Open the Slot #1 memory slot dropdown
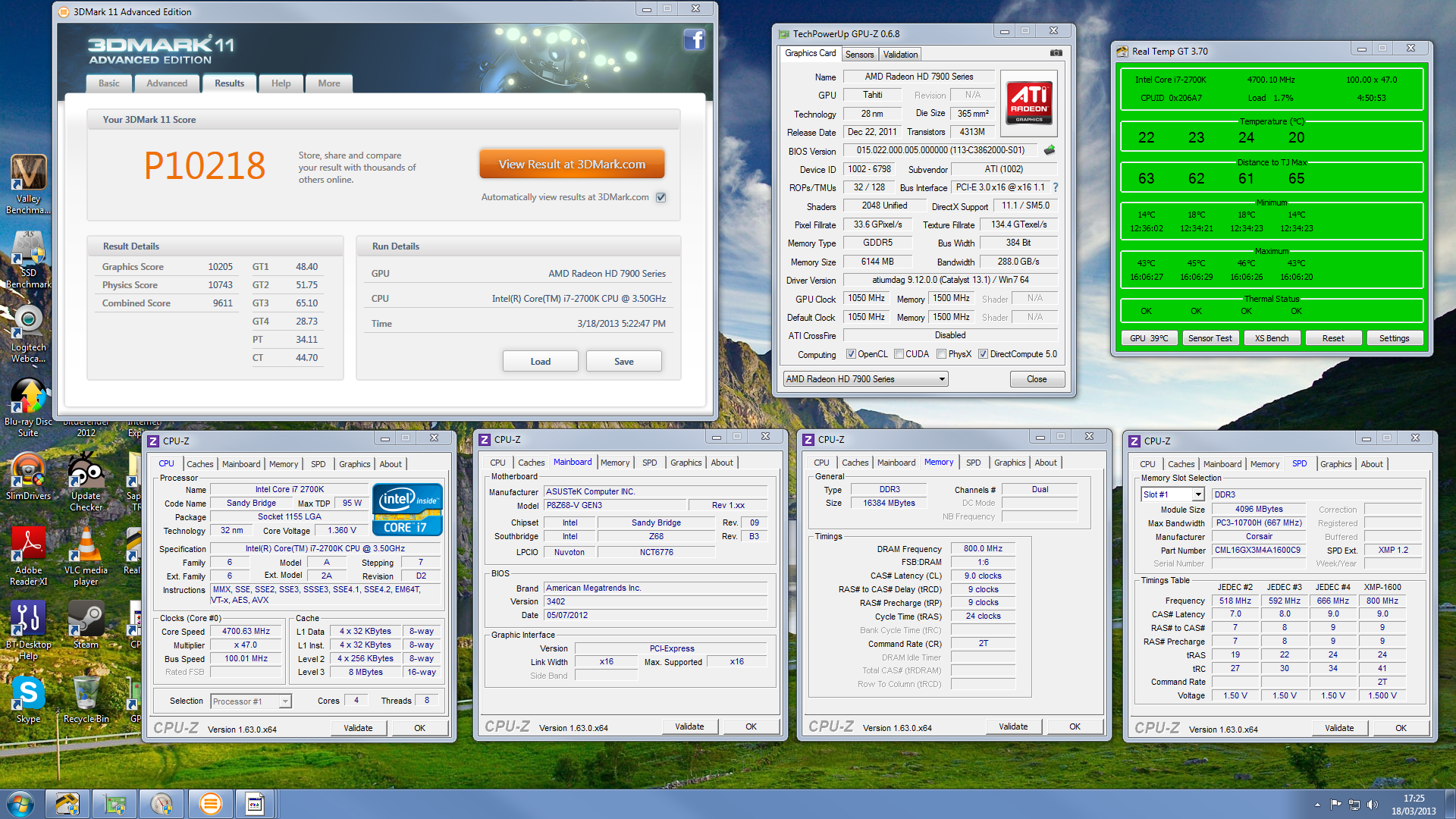The width and height of the screenshot is (1456, 819). 1172,494
